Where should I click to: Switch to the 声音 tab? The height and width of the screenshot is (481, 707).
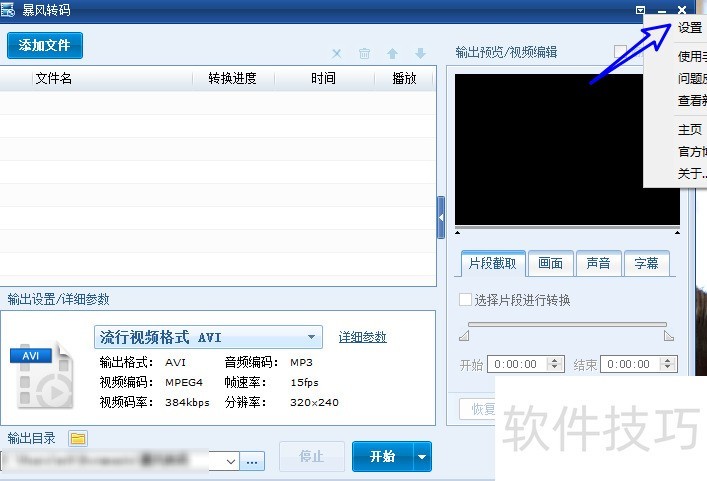click(598, 263)
